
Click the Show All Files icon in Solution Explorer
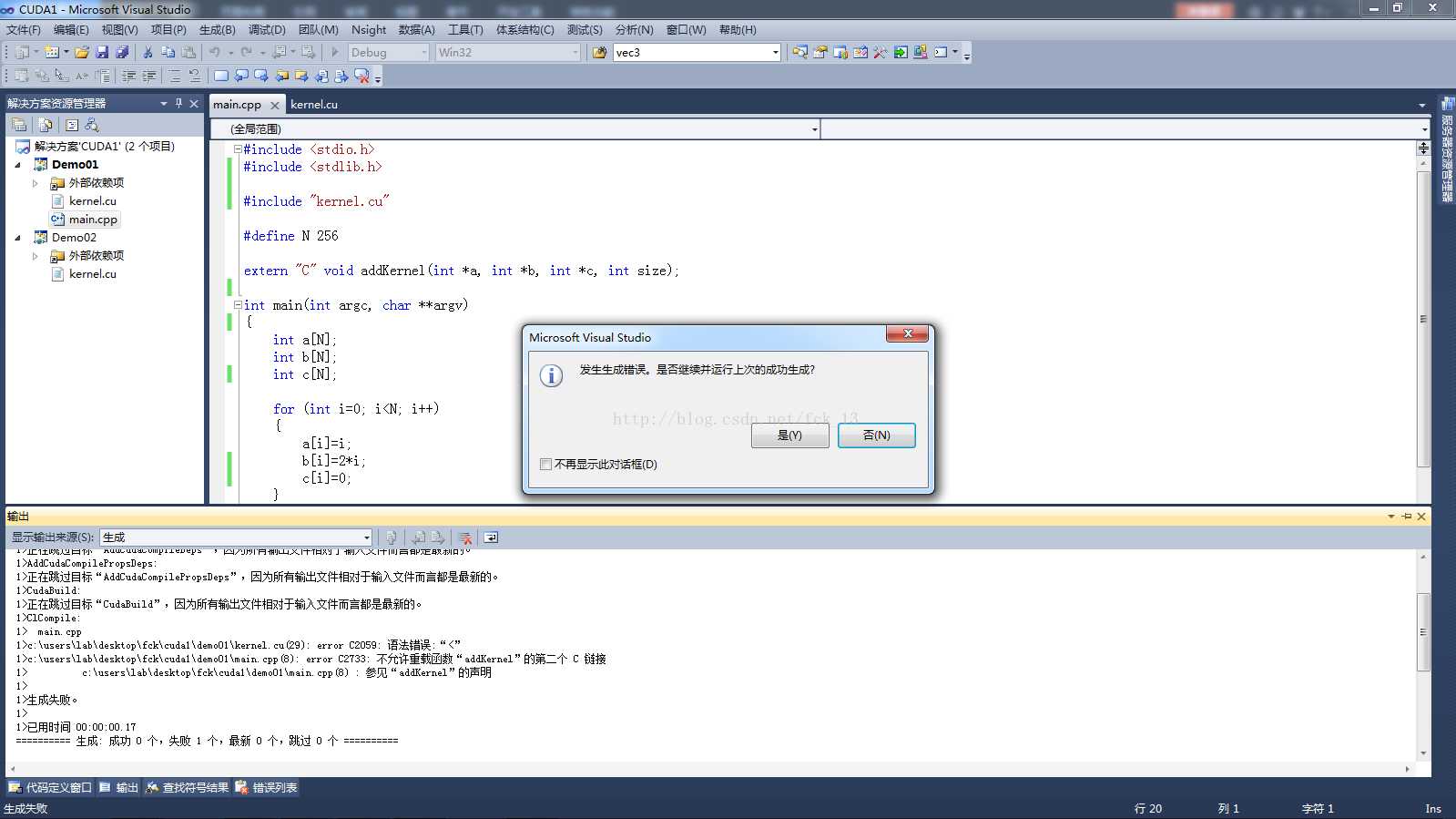46,126
